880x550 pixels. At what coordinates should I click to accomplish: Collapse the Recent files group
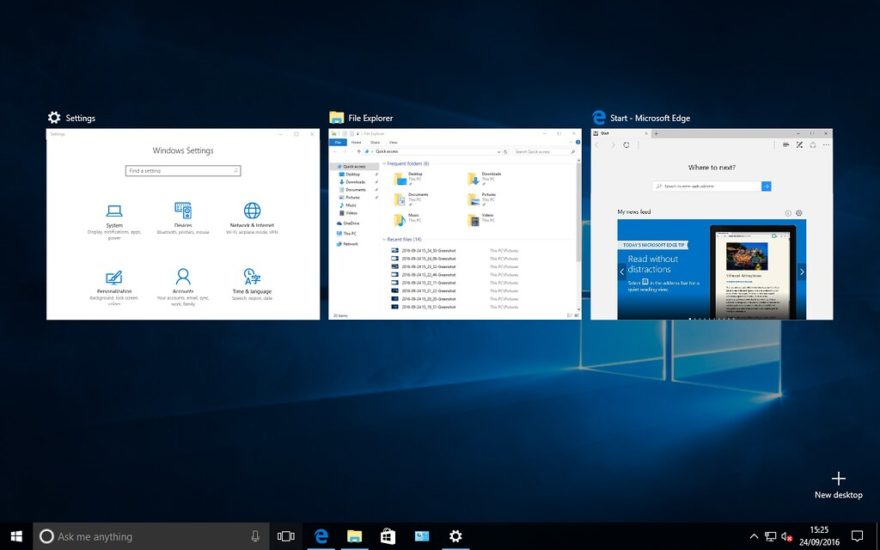pos(384,240)
